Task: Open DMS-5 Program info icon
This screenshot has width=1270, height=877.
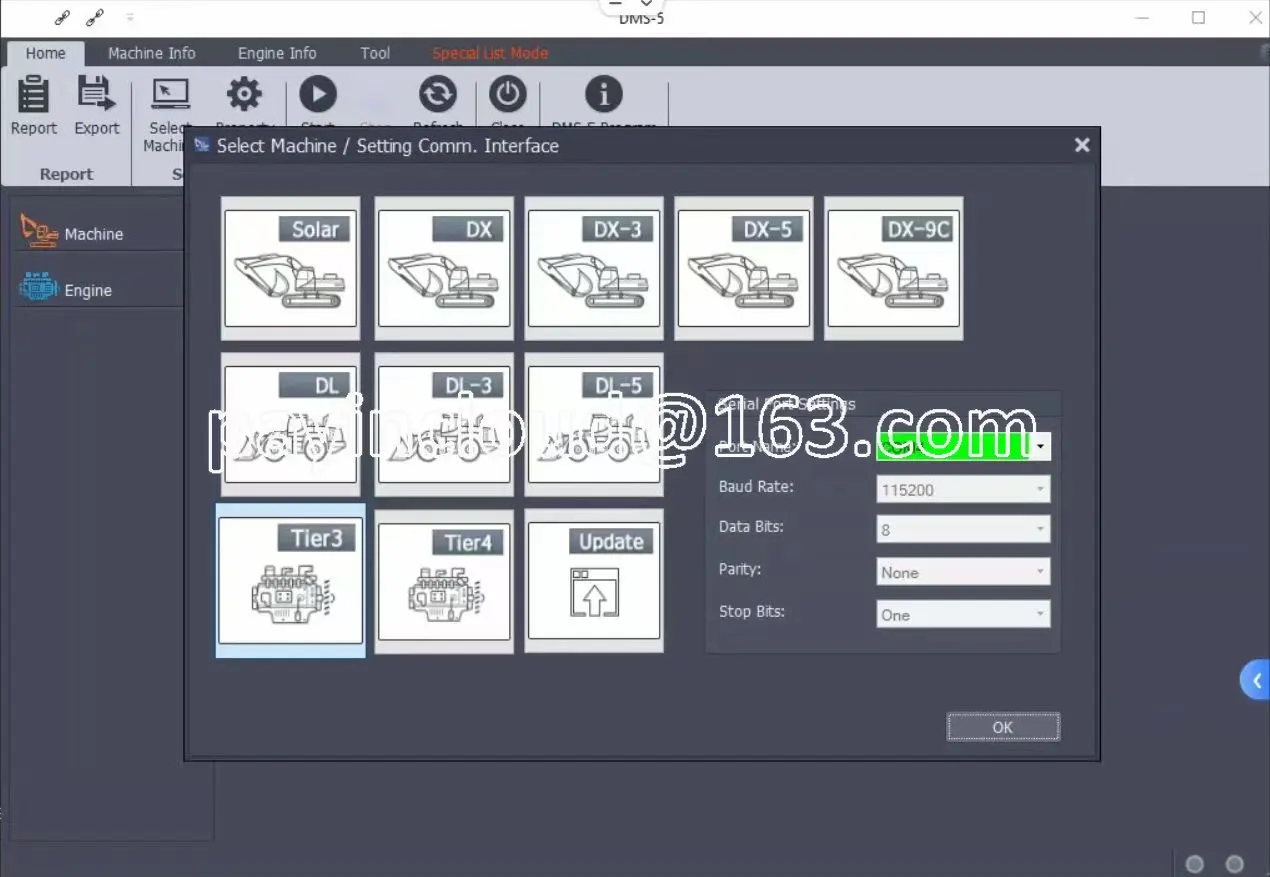Action: click(x=604, y=94)
